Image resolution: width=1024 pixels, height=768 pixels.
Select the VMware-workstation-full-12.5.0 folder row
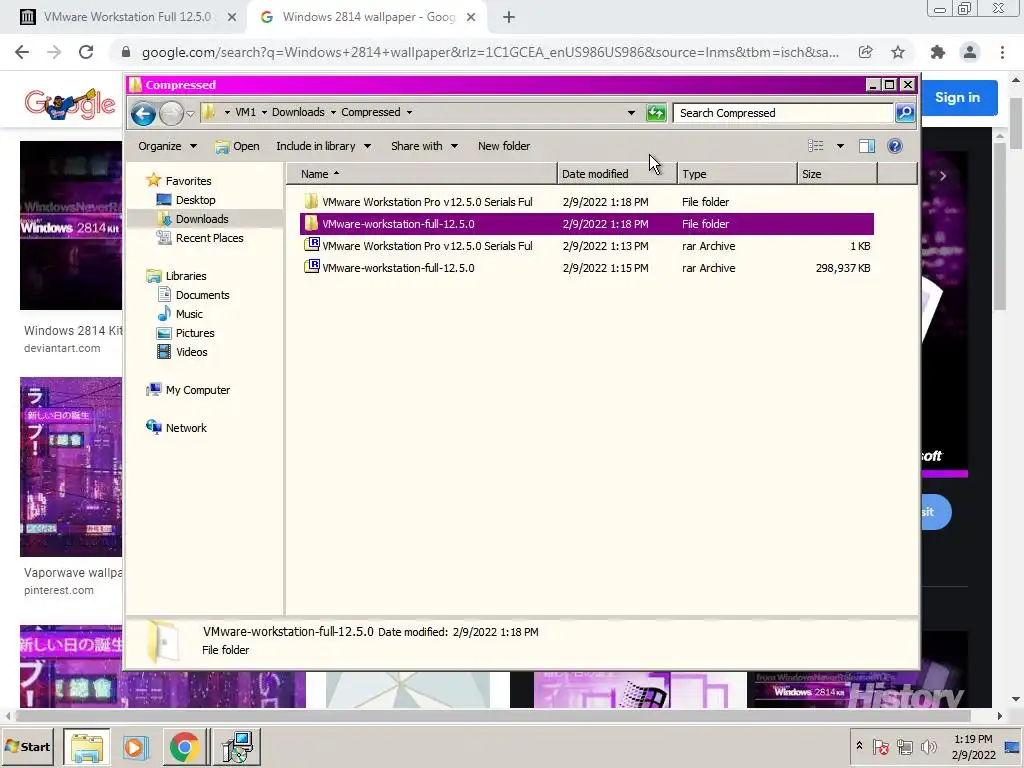click(586, 224)
